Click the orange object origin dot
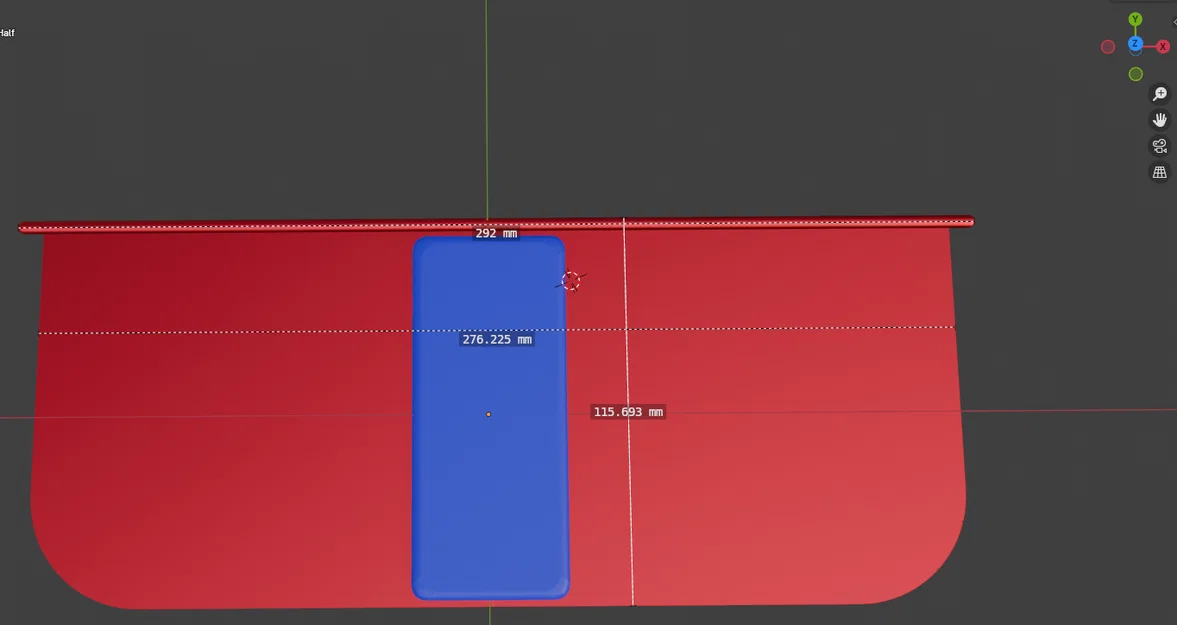This screenshot has width=1177, height=625. [x=489, y=414]
